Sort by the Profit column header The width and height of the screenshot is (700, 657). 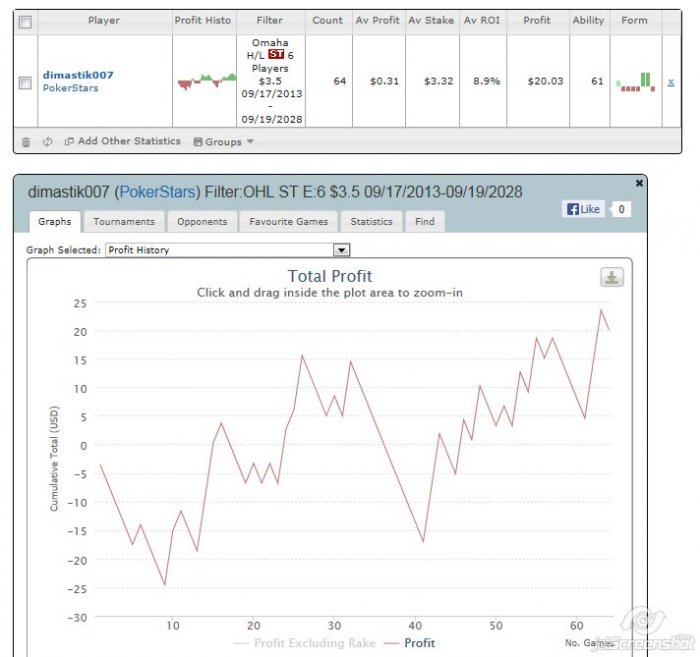[x=537, y=21]
